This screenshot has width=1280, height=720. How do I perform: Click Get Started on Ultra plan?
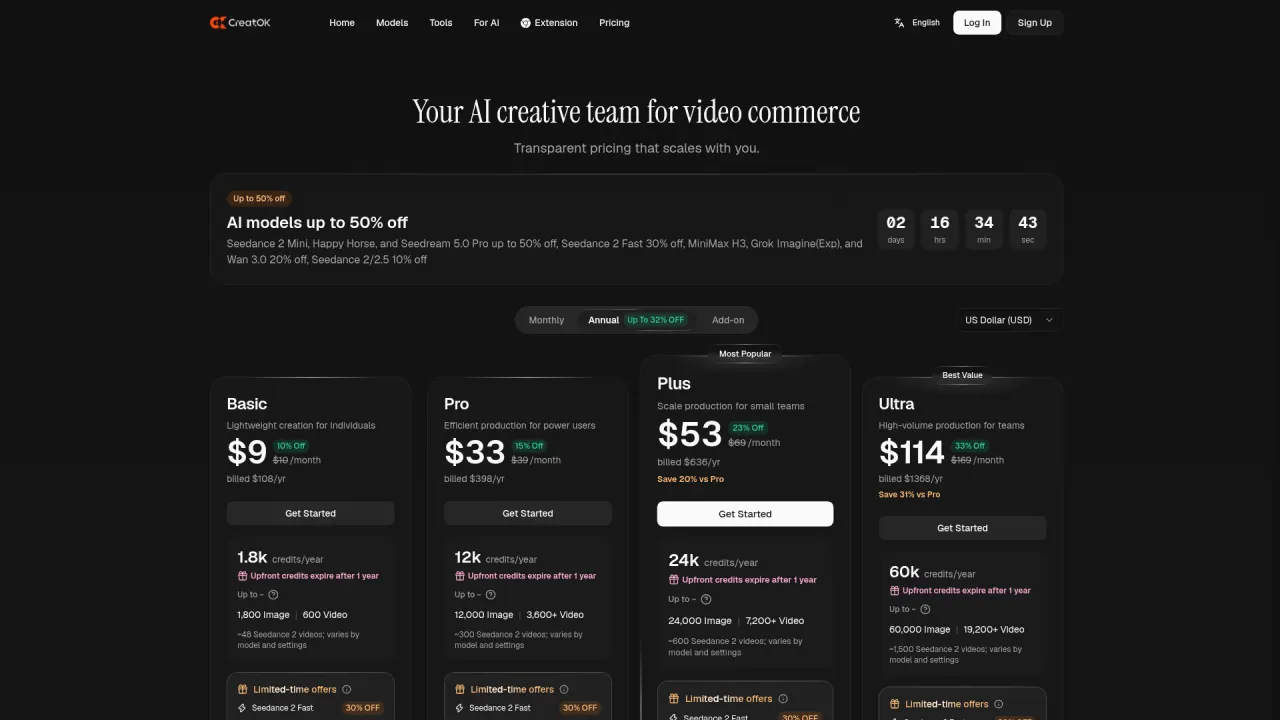(x=962, y=528)
